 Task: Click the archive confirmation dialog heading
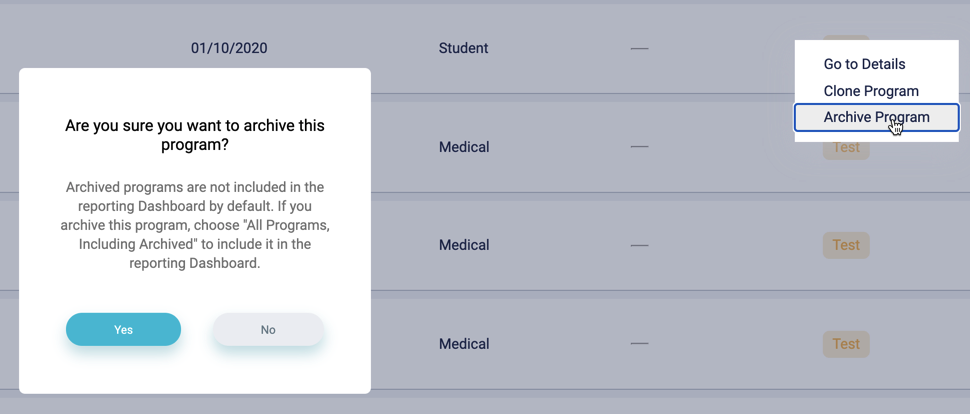click(195, 135)
